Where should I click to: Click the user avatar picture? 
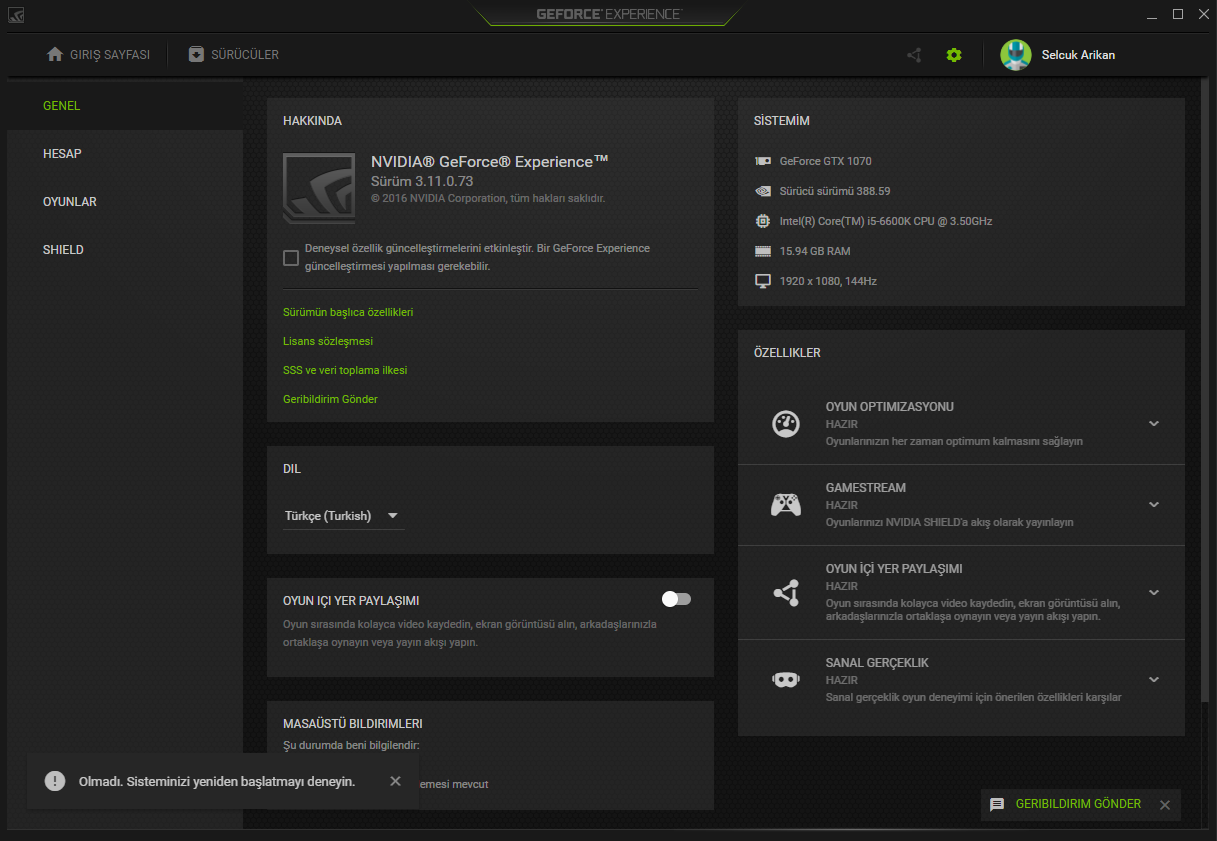tap(1016, 55)
